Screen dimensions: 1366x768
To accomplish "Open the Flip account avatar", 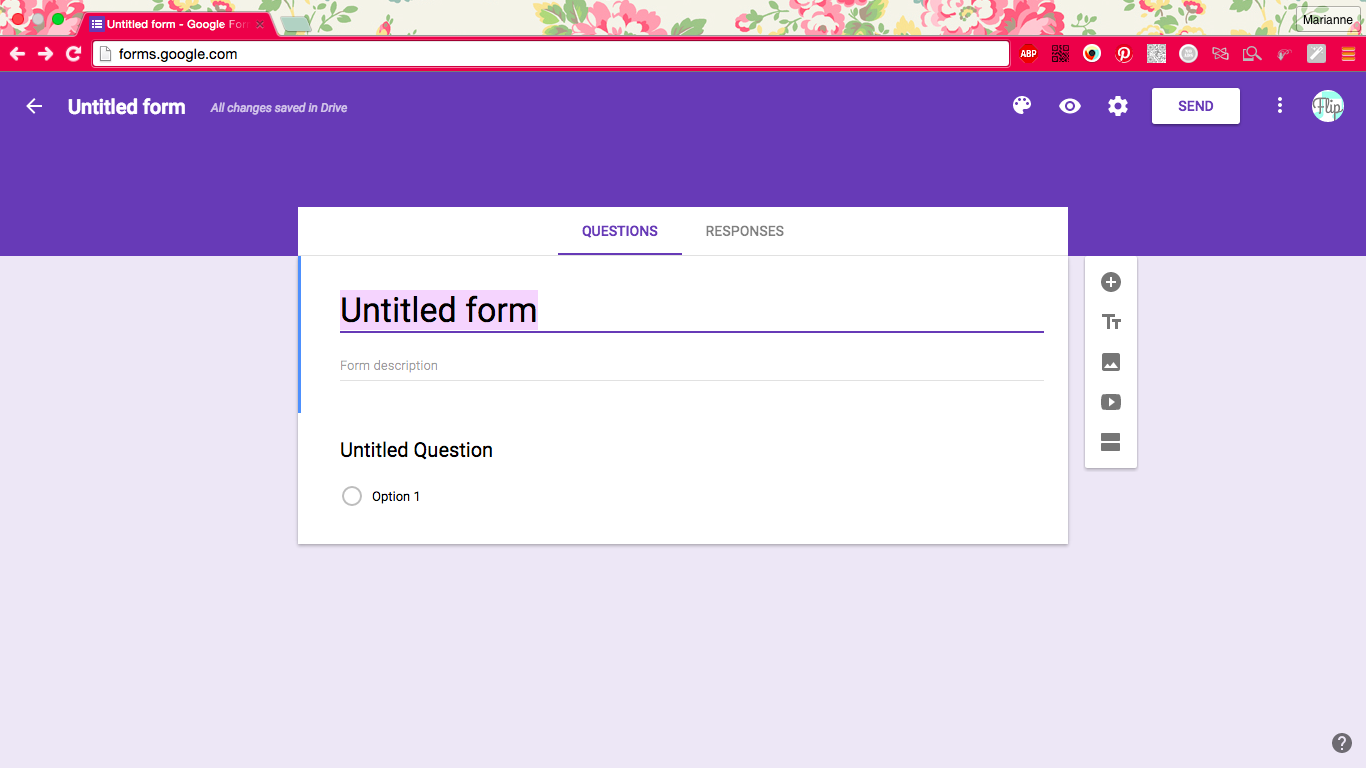I will point(1328,106).
